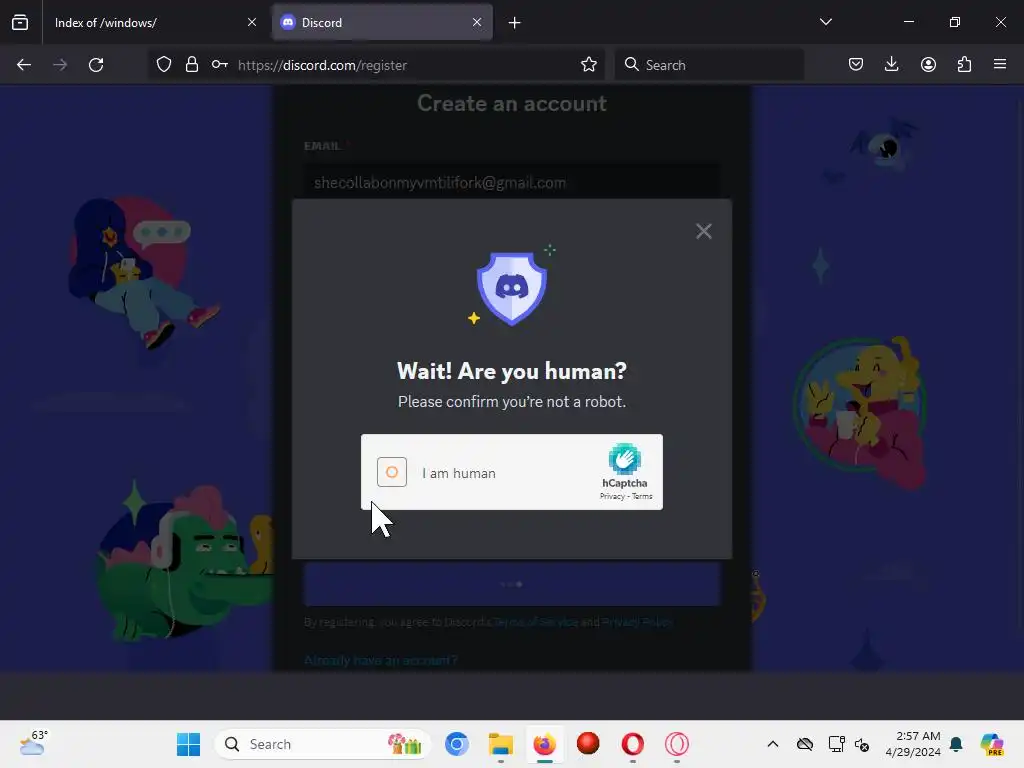The width and height of the screenshot is (1024, 768).
Task: Open File Explorer from taskbar
Action: [501, 744]
